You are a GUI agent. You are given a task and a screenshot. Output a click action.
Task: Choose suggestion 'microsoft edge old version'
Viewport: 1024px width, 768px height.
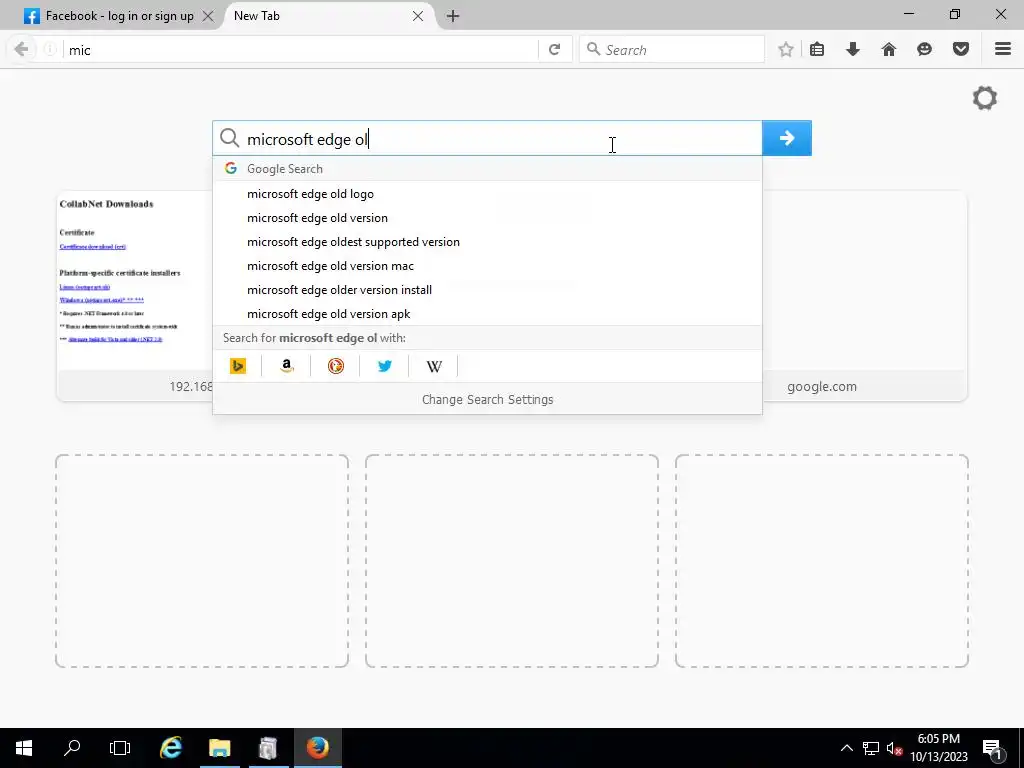pos(487,218)
